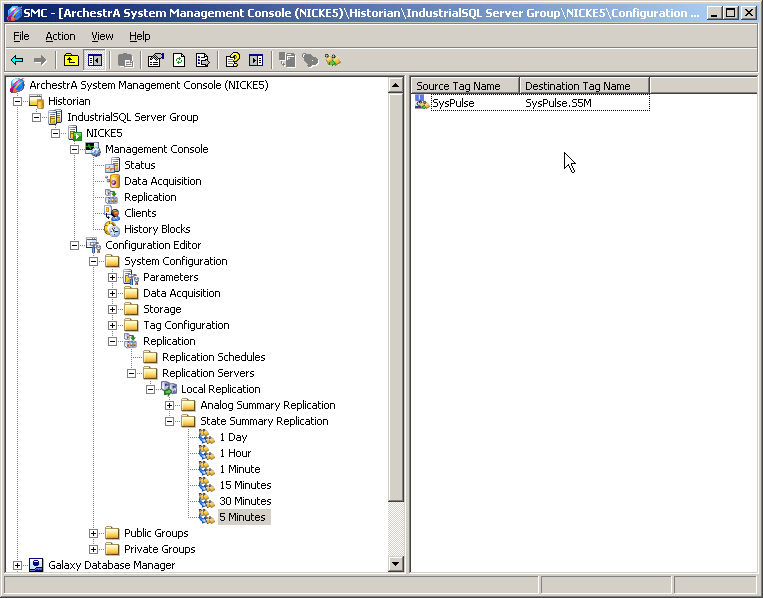Click Data Acquisition icon under Management Console
Image resolution: width=763 pixels, height=598 pixels.
click(112, 181)
